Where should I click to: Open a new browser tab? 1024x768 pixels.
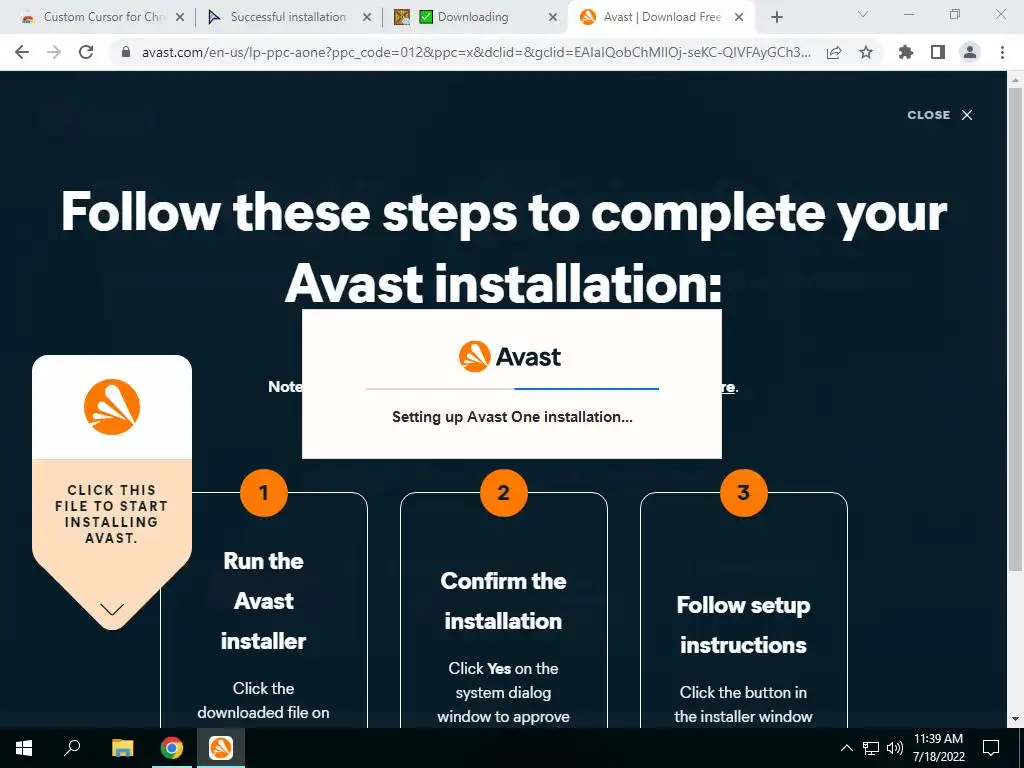pyautogui.click(x=776, y=18)
